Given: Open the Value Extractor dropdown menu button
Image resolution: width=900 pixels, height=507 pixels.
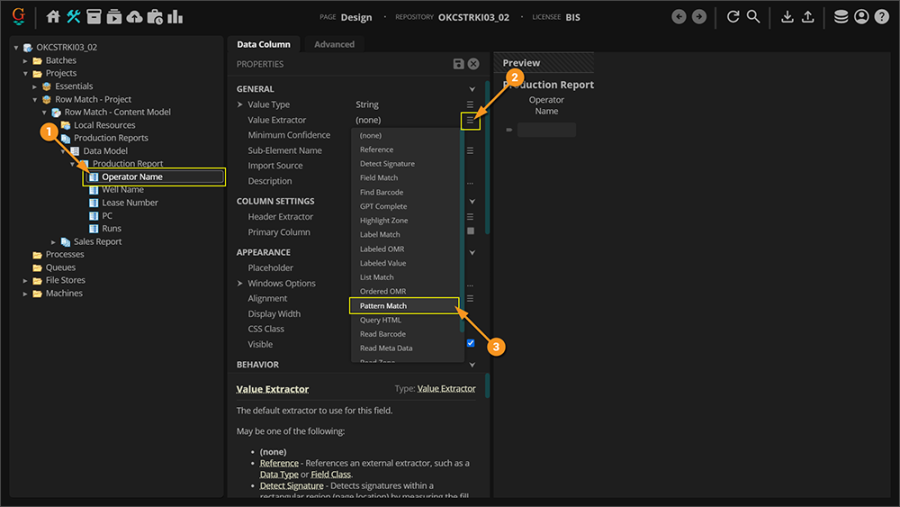Looking at the screenshot, I should click(470, 120).
